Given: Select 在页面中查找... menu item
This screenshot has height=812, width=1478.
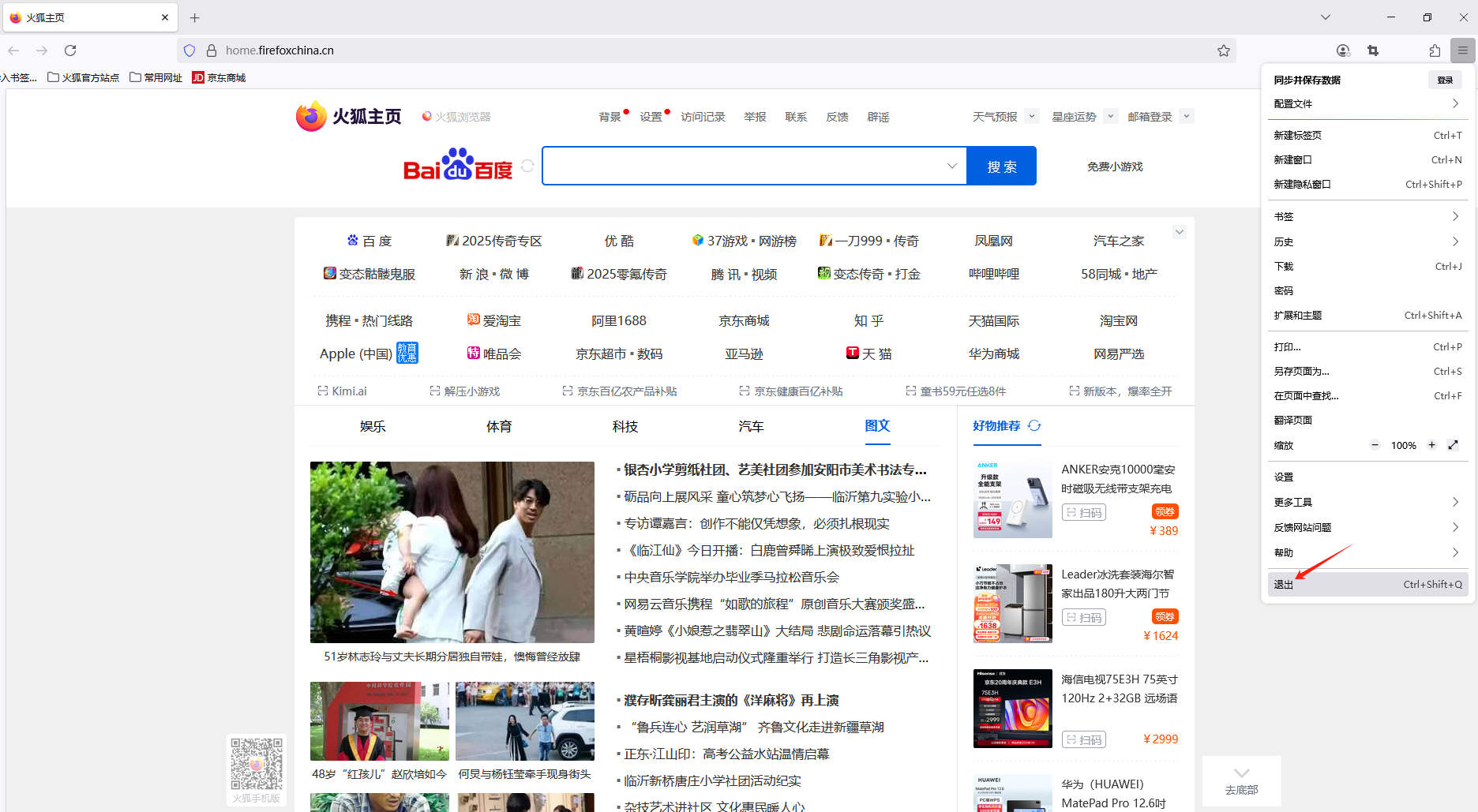Looking at the screenshot, I should 1367,395.
